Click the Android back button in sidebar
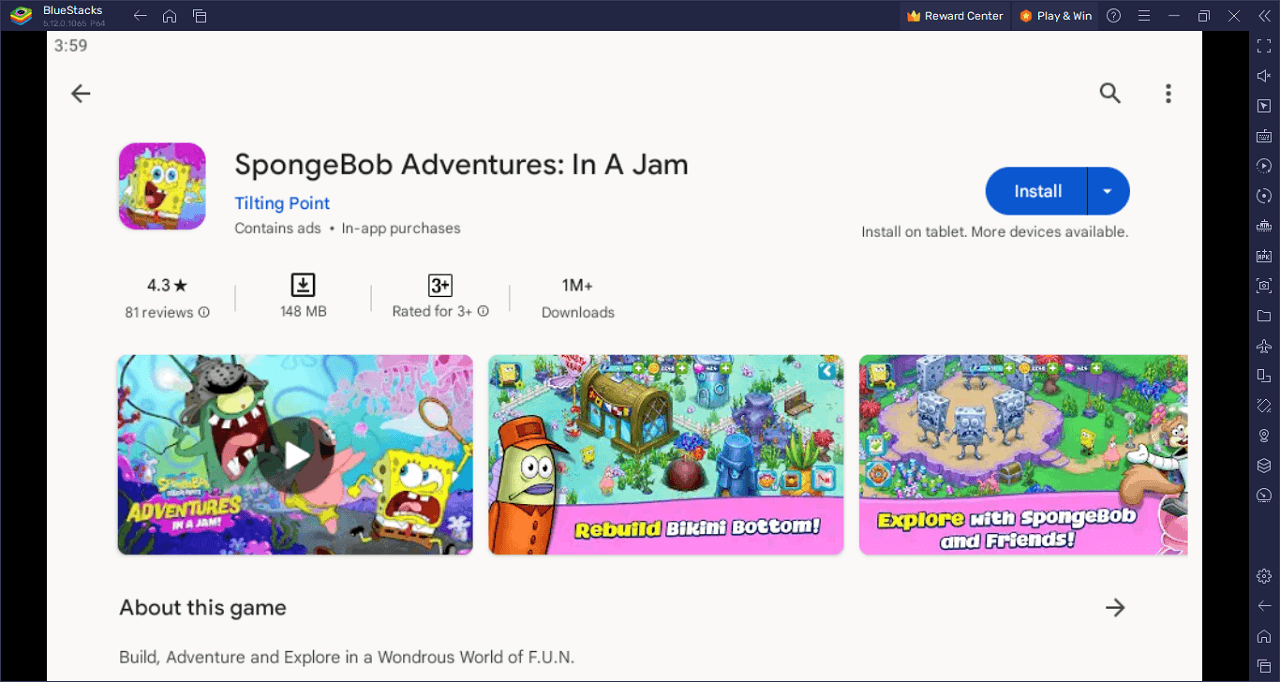The height and width of the screenshot is (682, 1280). (x=1264, y=606)
